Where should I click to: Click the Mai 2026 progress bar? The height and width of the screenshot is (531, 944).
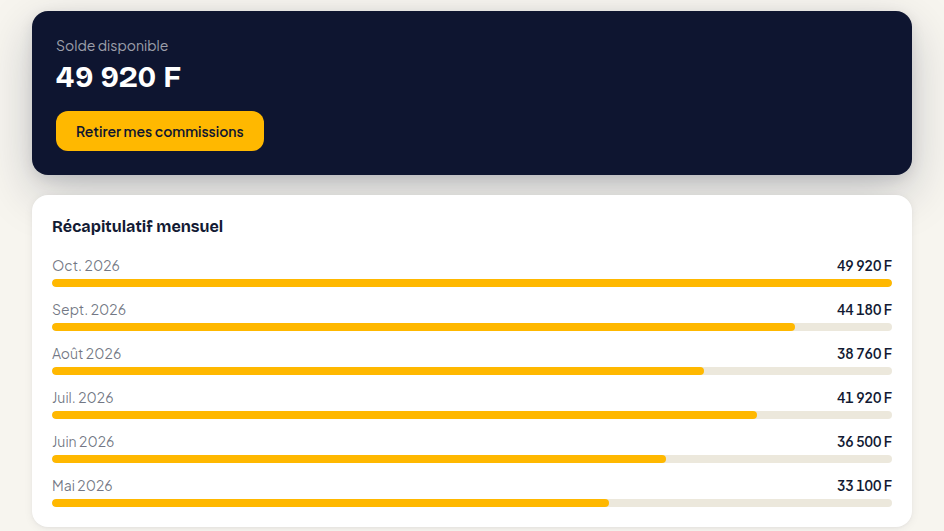(x=472, y=503)
